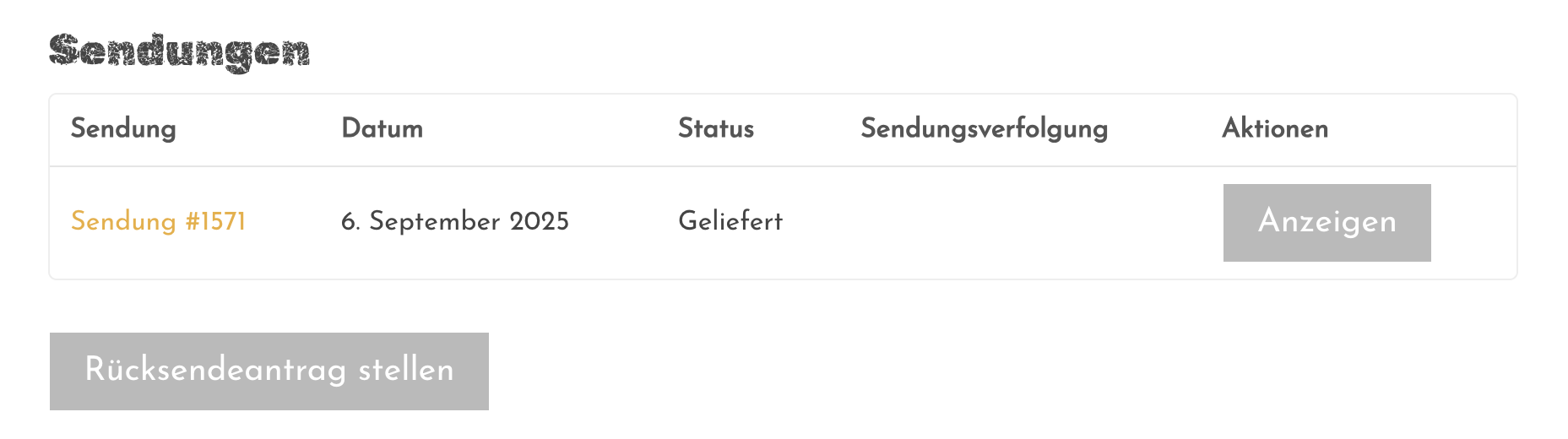Click Rücksendeantrag stellen button
Screen dimensions: 1568x439
(269, 371)
